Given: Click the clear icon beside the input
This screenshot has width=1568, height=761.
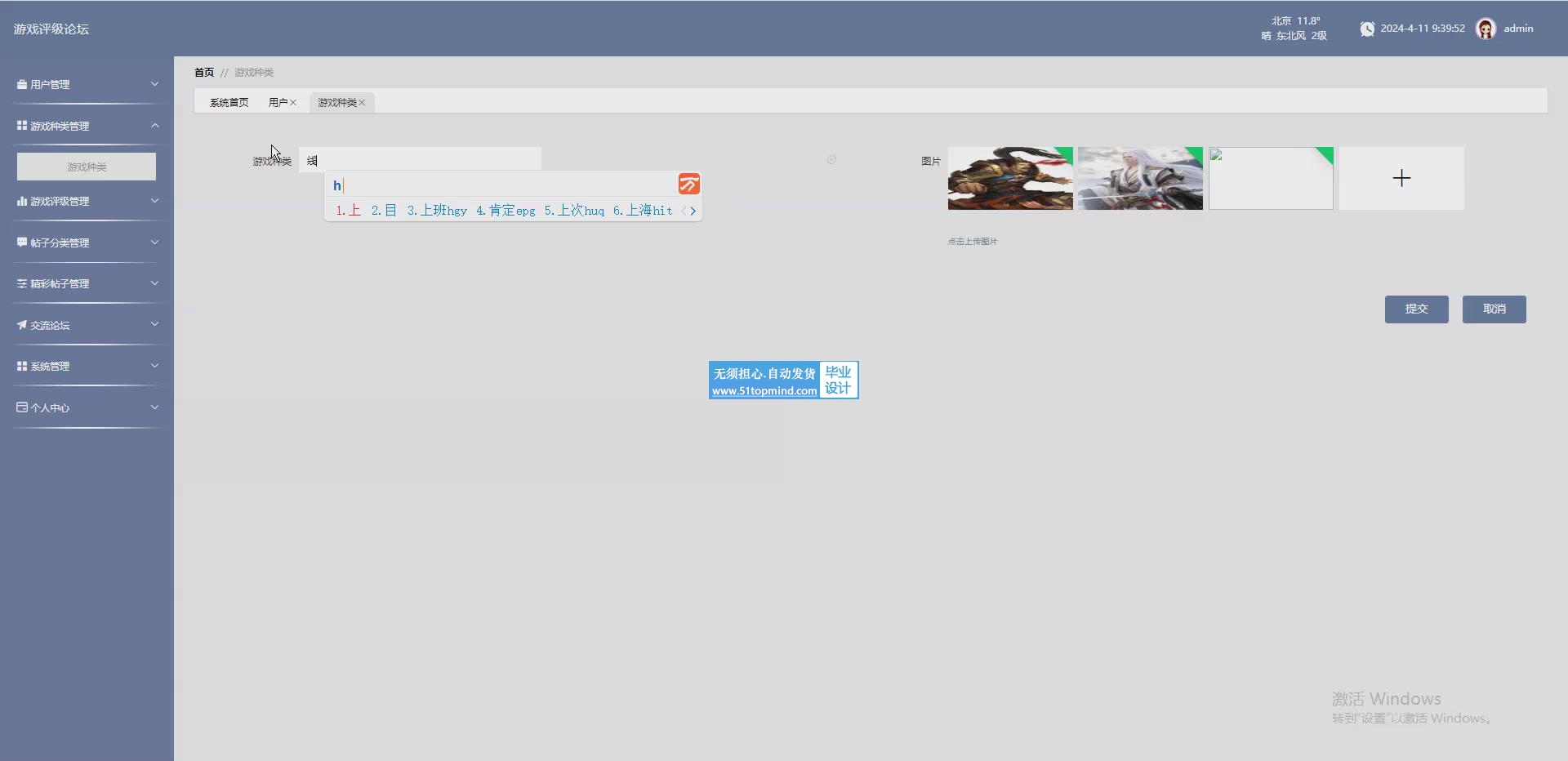Looking at the screenshot, I should pos(831,160).
